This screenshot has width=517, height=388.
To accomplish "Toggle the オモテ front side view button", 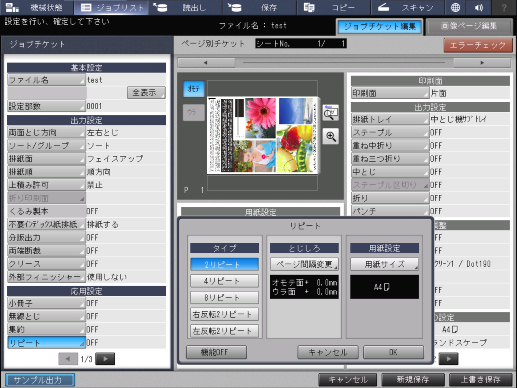I will 194,89.
